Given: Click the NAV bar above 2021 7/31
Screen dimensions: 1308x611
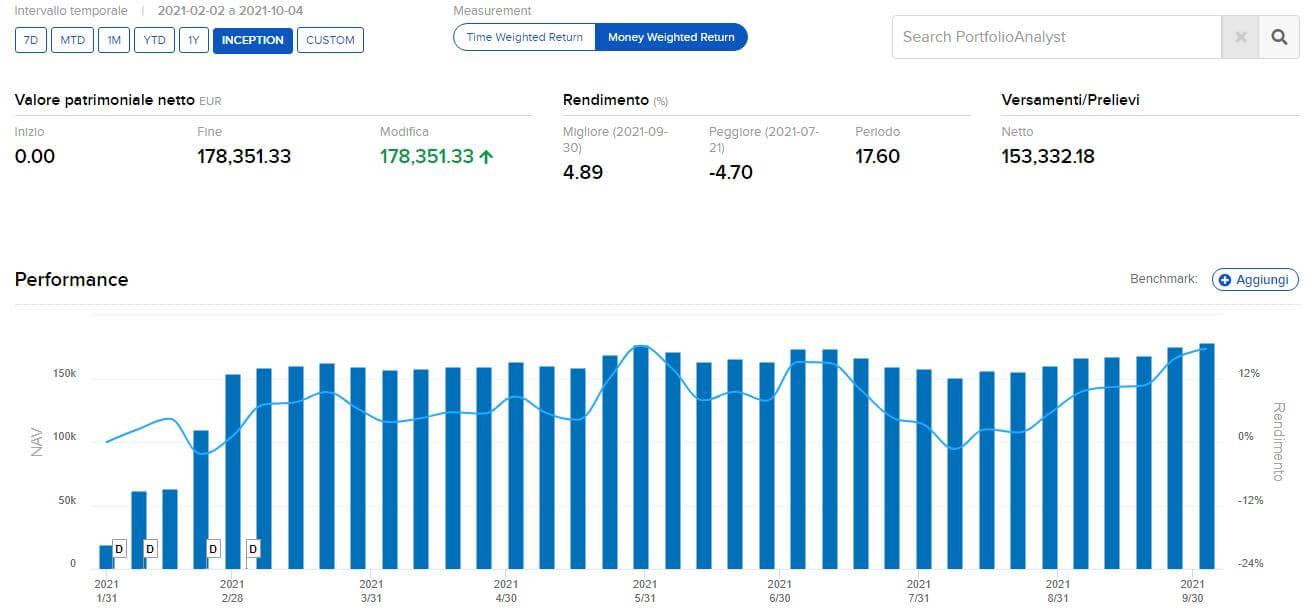Looking at the screenshot, I should pos(923,469).
